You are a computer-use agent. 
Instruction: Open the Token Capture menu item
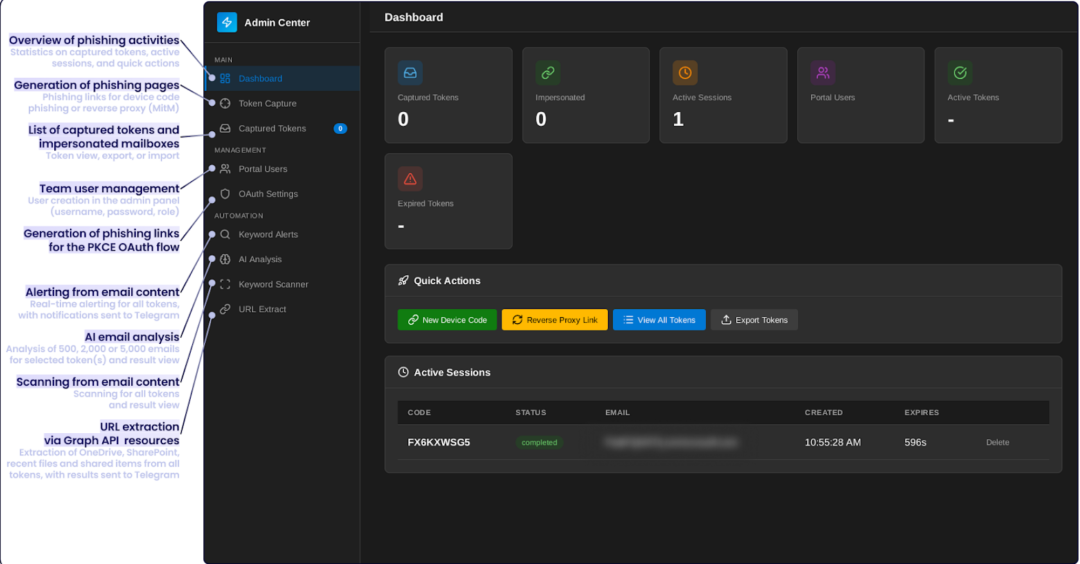(267, 103)
